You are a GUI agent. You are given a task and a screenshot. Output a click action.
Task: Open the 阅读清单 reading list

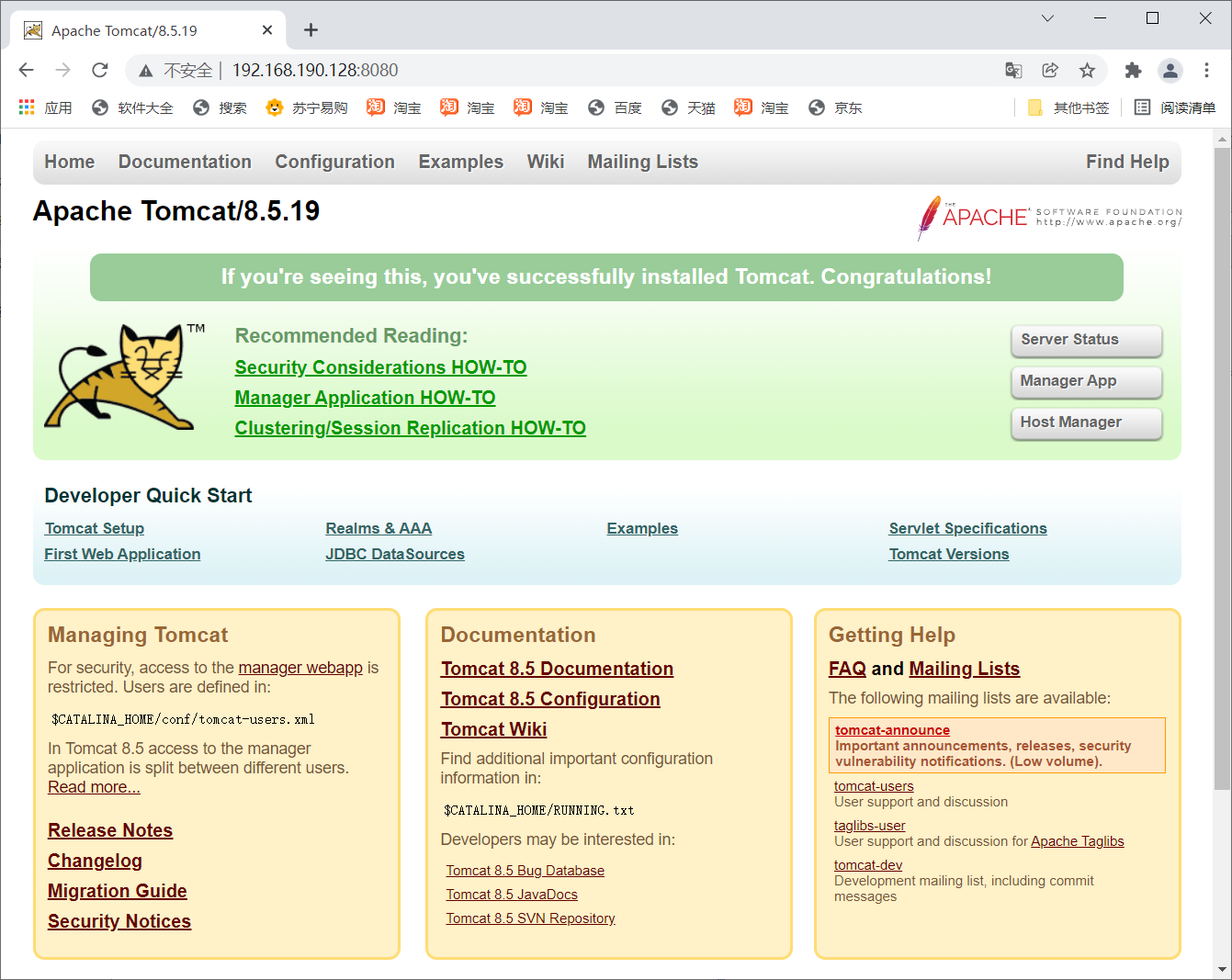(1175, 107)
